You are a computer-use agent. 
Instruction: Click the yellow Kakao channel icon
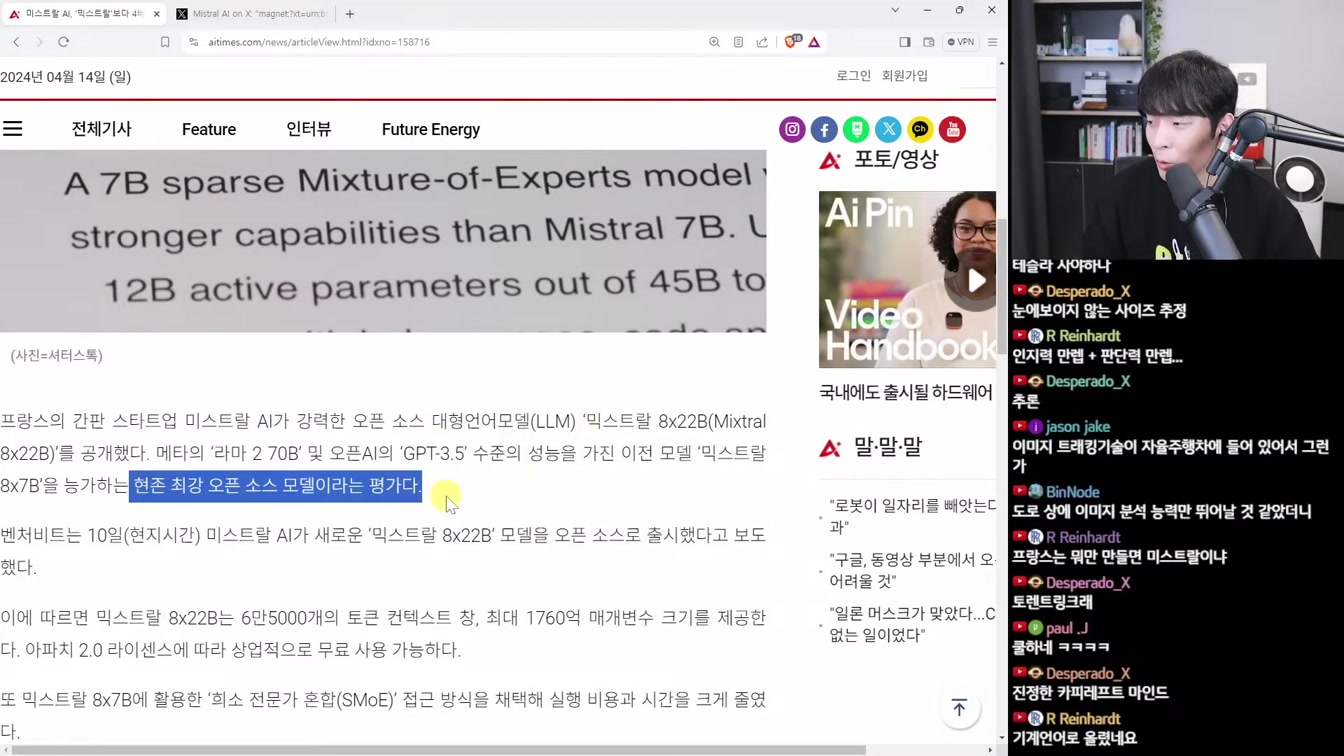pyautogui.click(x=920, y=129)
